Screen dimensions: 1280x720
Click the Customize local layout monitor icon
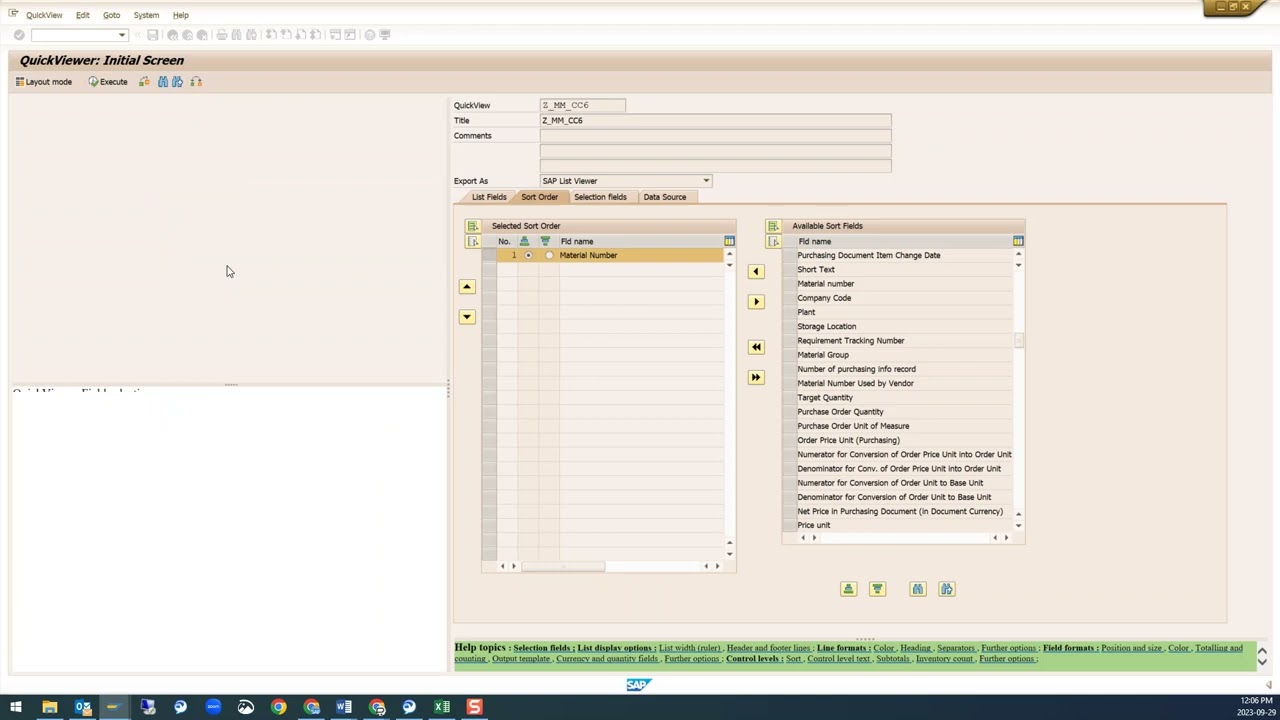coord(385,35)
